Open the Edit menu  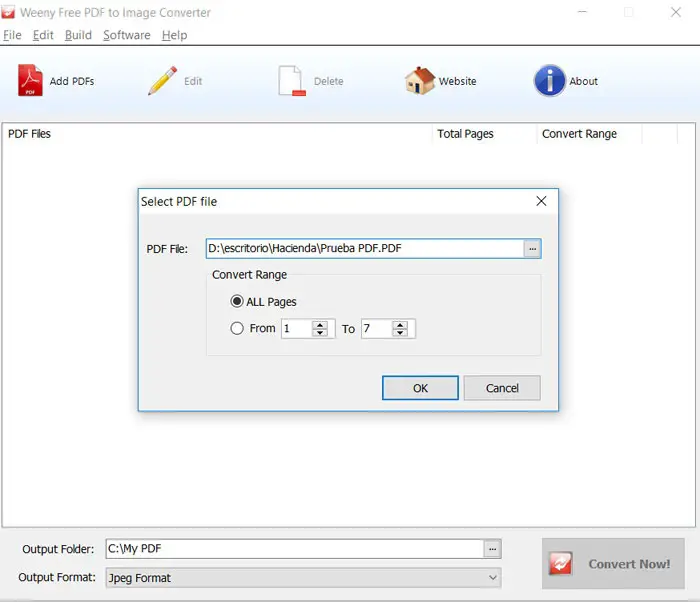43,35
